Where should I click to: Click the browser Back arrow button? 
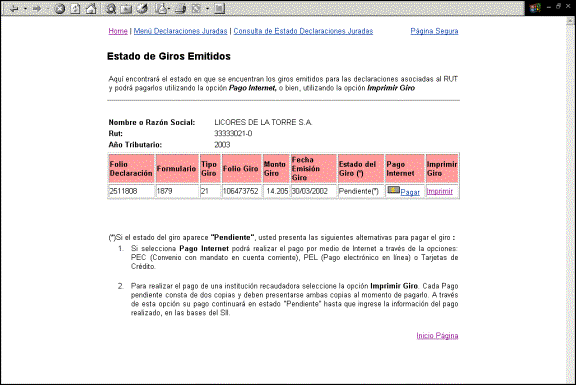[x=14, y=8]
